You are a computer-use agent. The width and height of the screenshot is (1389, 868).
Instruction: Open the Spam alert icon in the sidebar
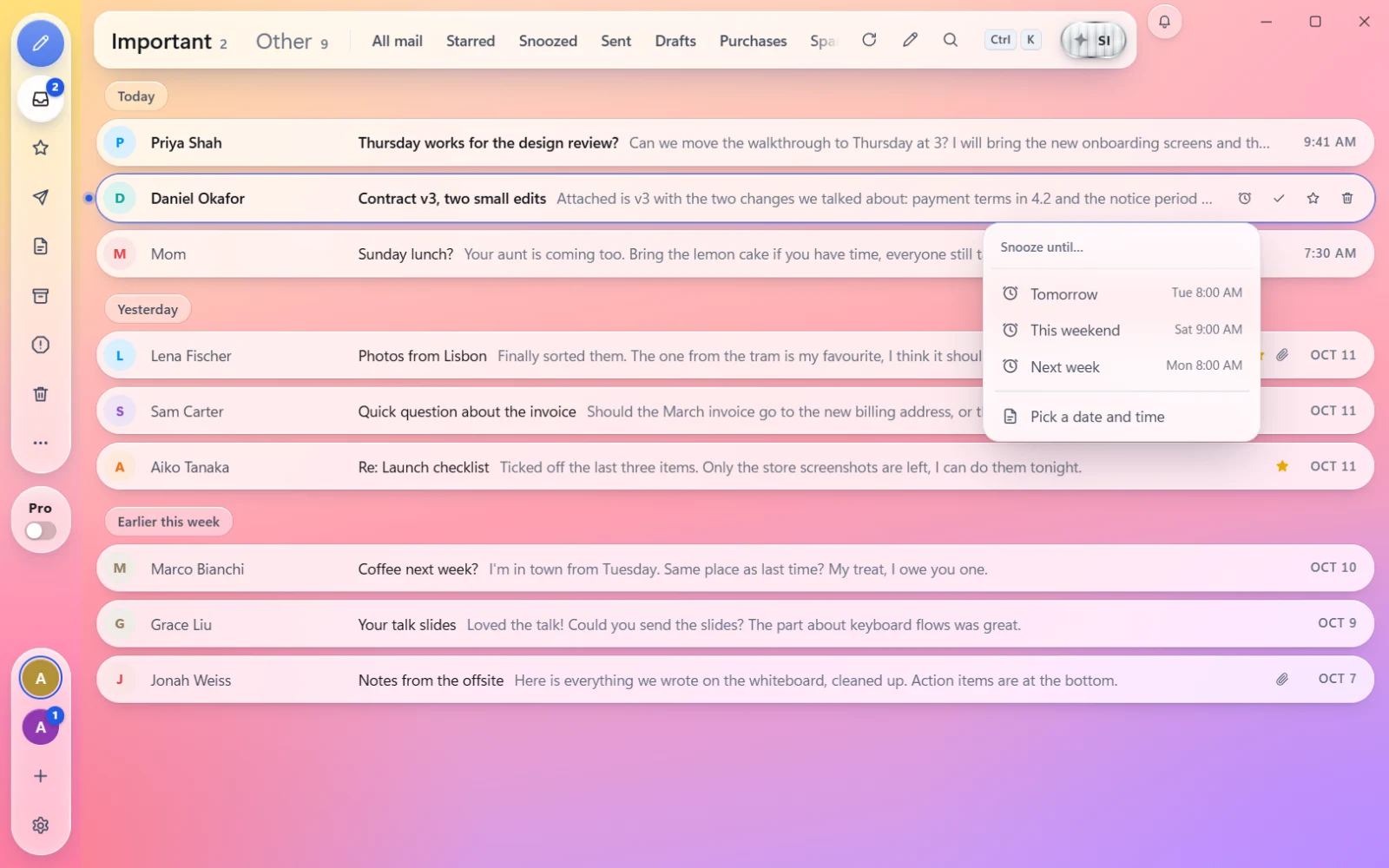pos(41,345)
